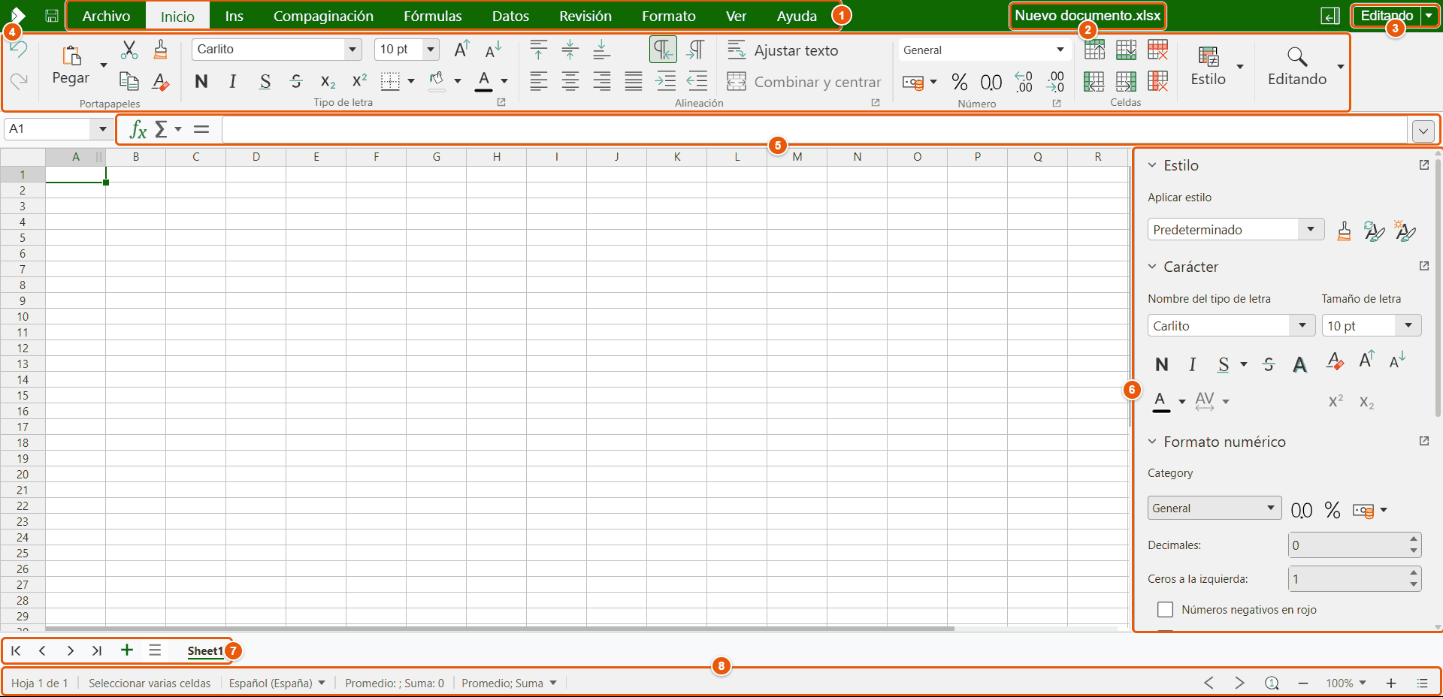Delete columns using the Celdas group icon

pos(1158,82)
